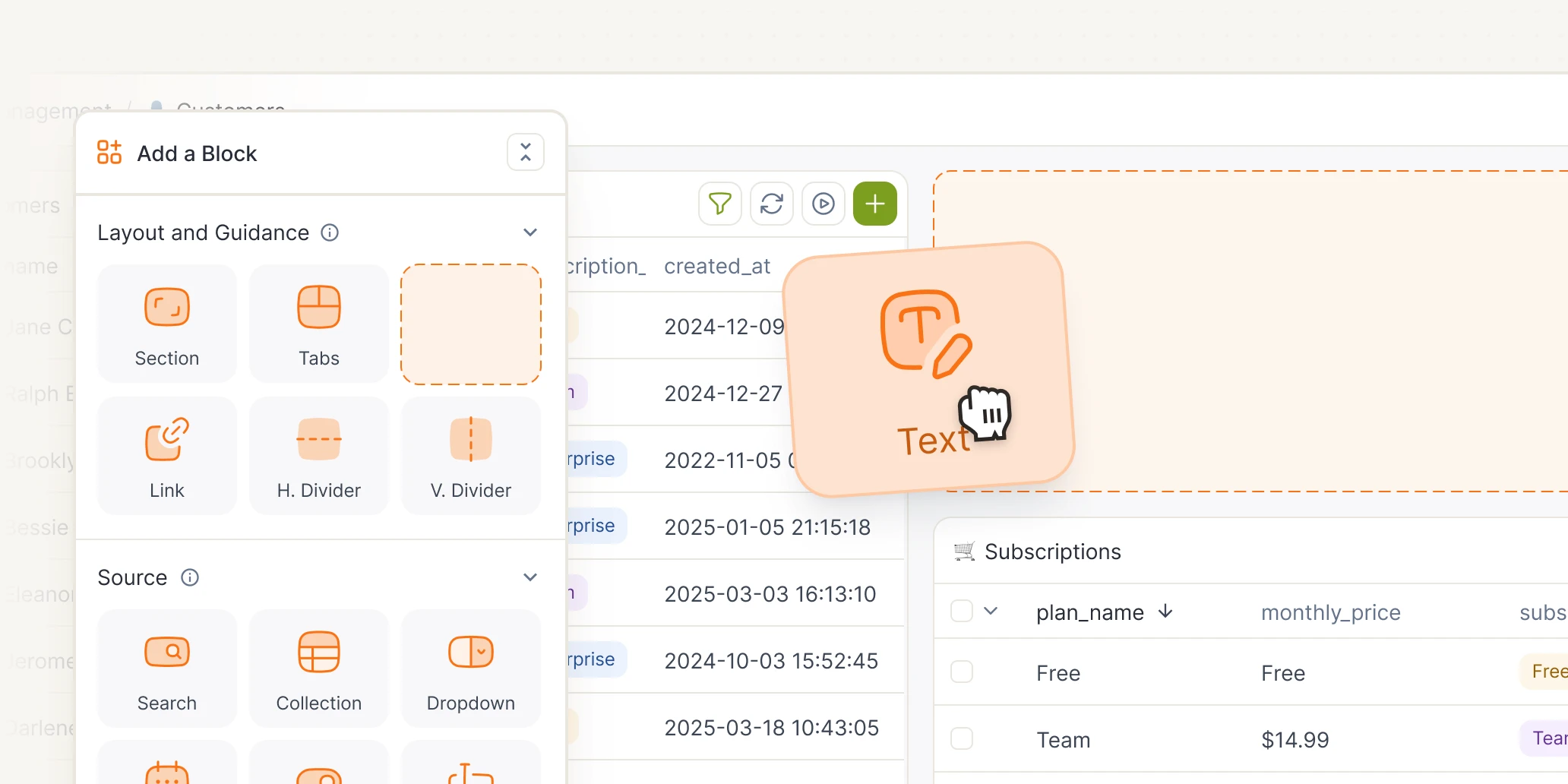This screenshot has height=784, width=1568.
Task: Select the Tabs block
Action: tap(318, 323)
